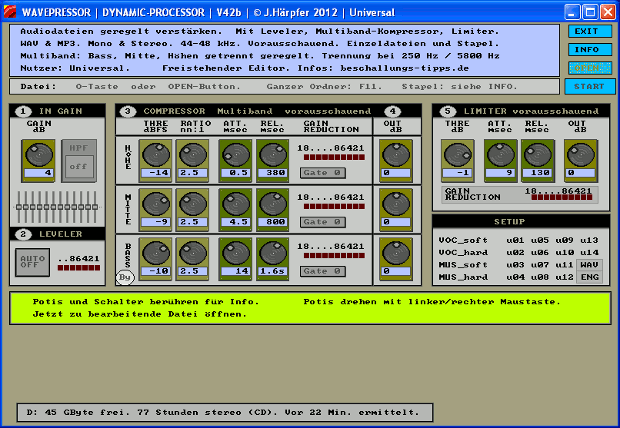Select the MUS_soft setup preset
620x428 pixels.
(x=463, y=265)
